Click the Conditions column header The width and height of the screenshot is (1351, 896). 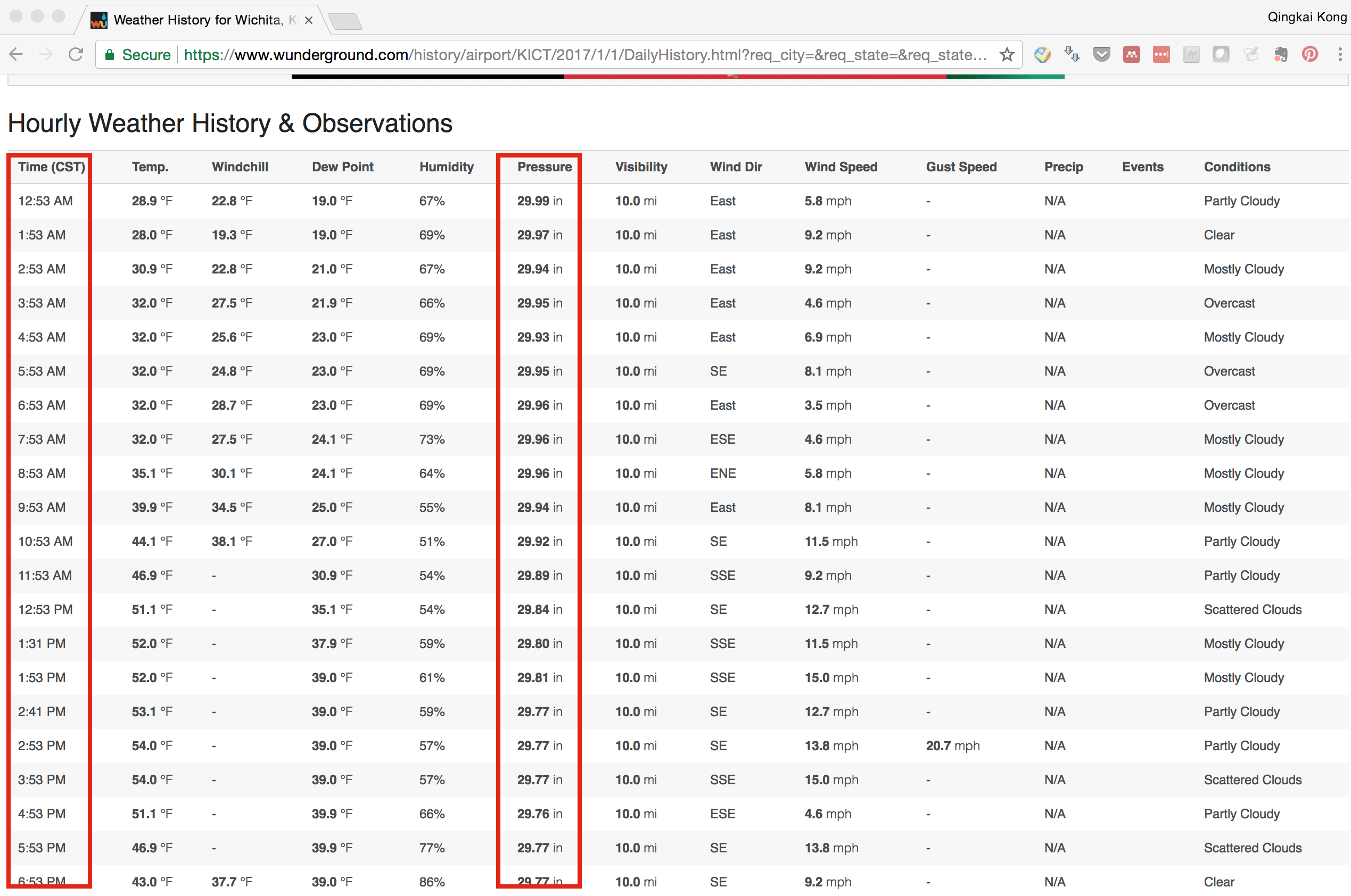1237,167
